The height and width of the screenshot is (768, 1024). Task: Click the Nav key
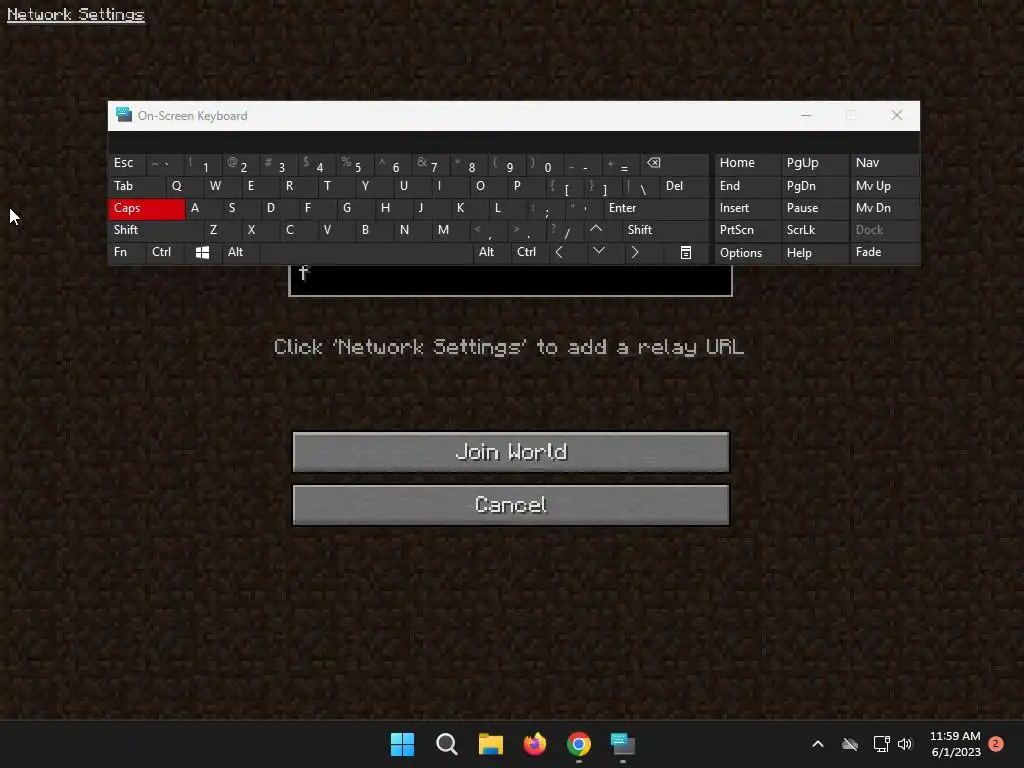click(884, 163)
